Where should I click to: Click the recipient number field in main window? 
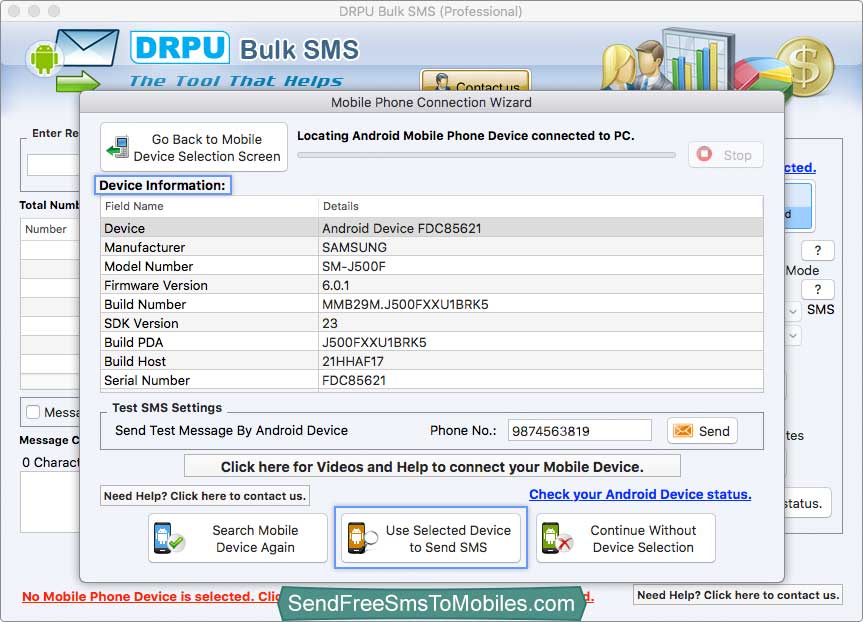pos(53,165)
